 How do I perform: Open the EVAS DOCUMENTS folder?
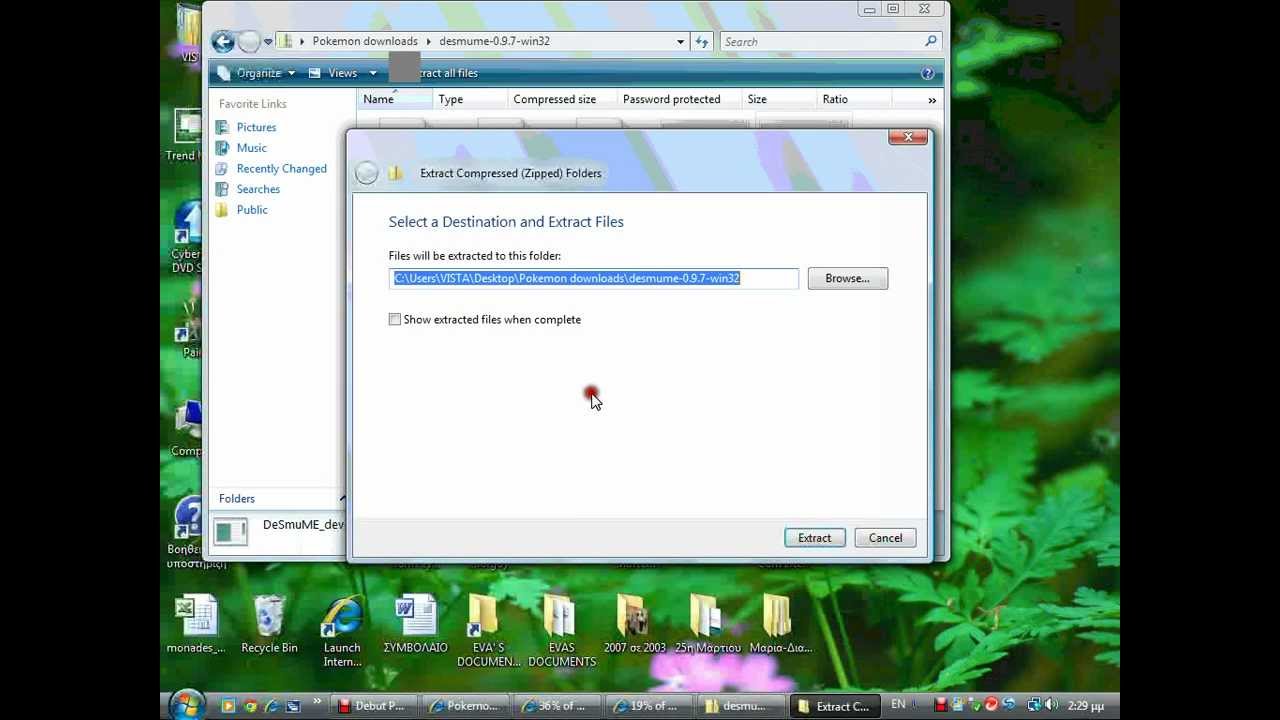point(562,631)
